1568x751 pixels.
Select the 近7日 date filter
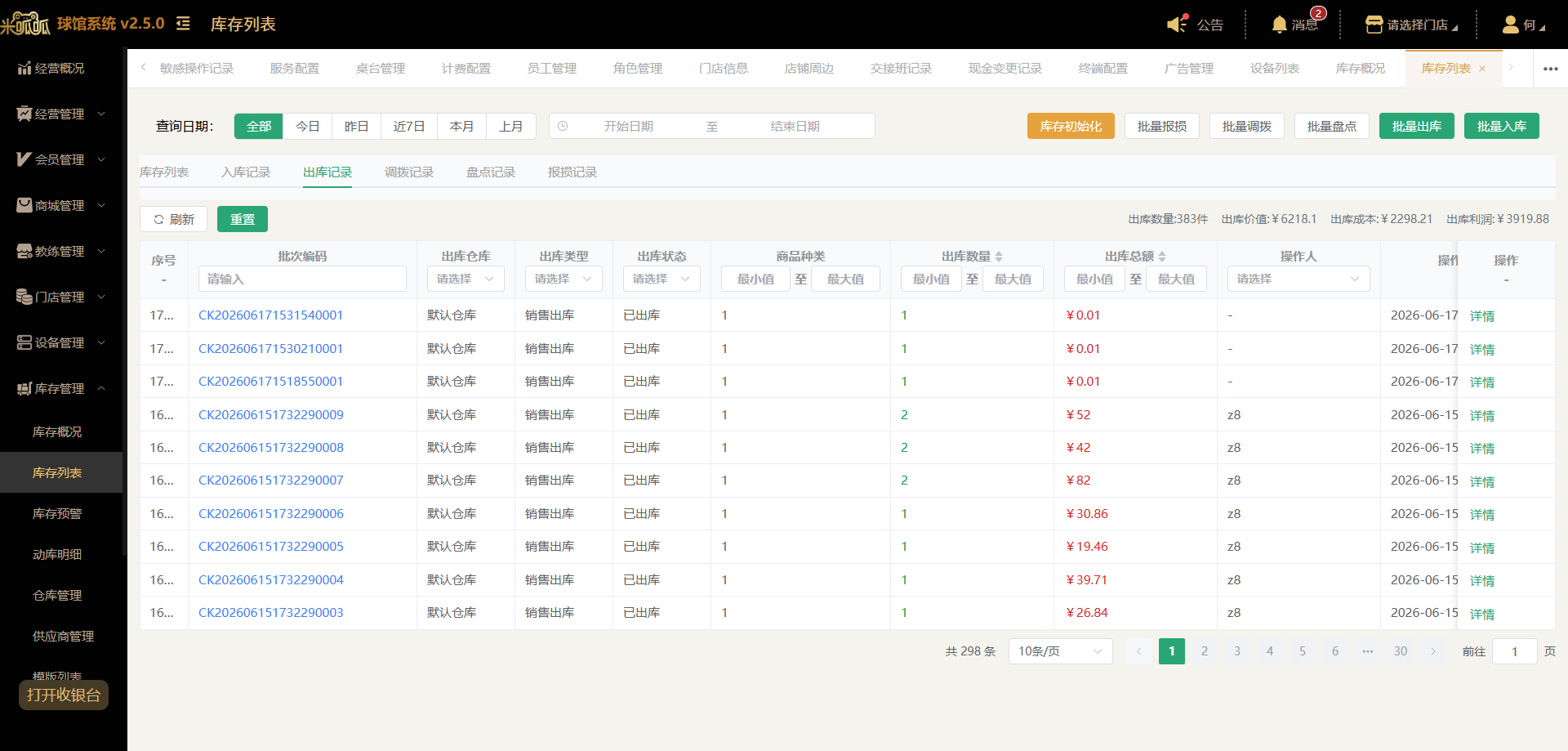coord(409,126)
